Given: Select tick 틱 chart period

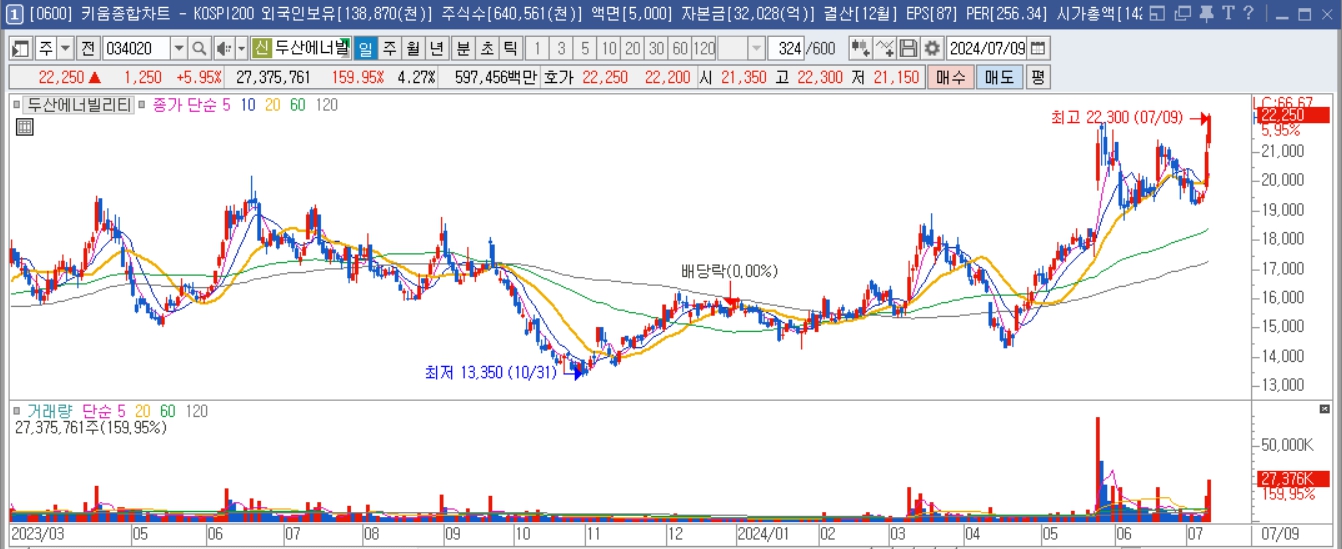Looking at the screenshot, I should click(x=510, y=49).
